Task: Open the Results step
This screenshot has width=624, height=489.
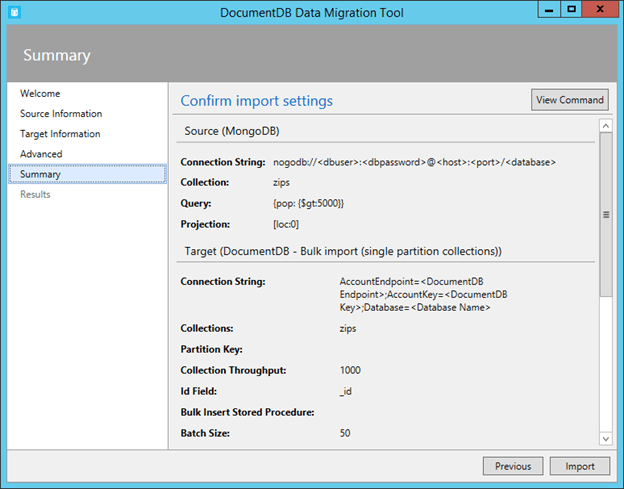Action: pyautogui.click(x=35, y=194)
